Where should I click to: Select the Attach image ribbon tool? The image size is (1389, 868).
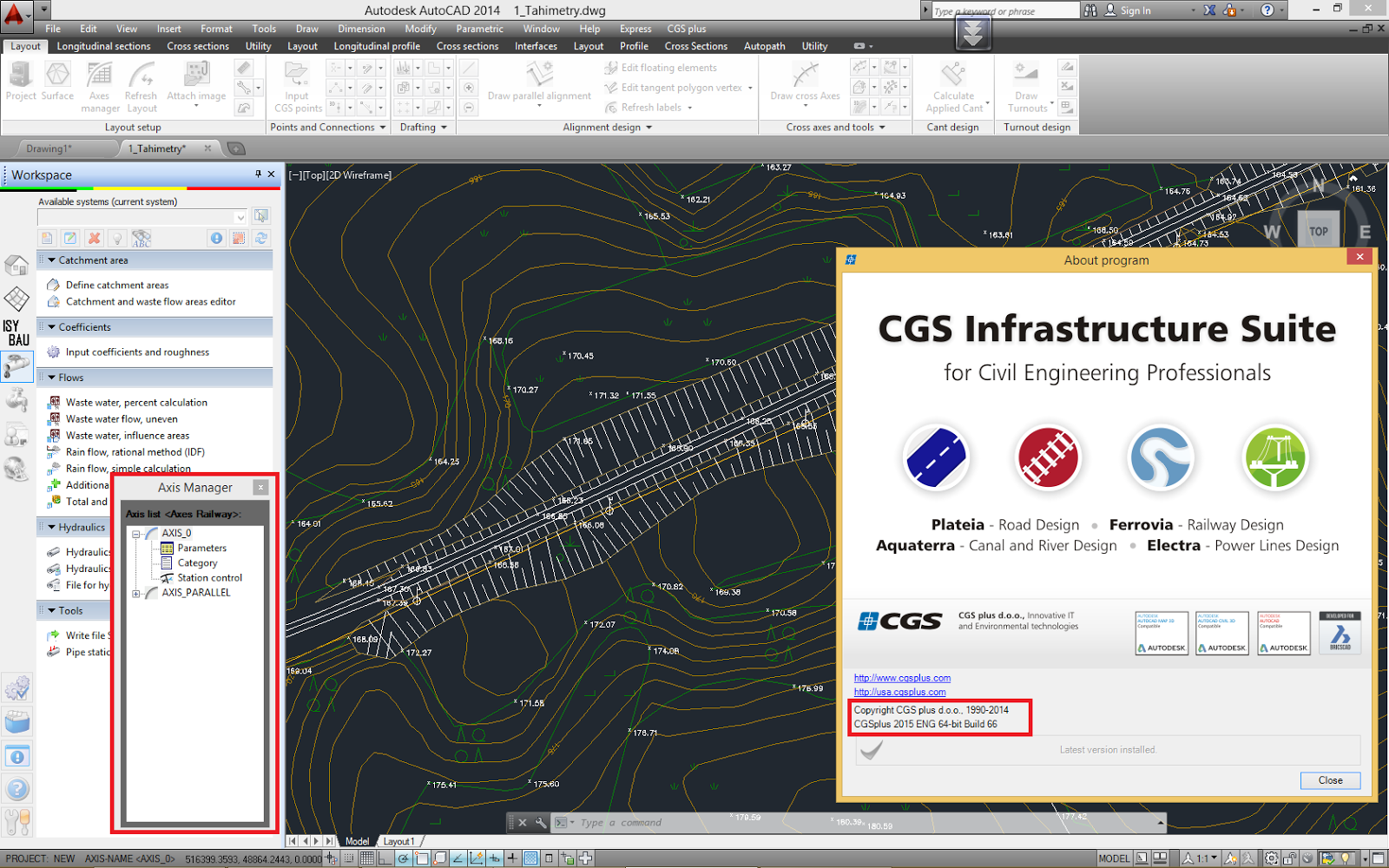[196, 82]
